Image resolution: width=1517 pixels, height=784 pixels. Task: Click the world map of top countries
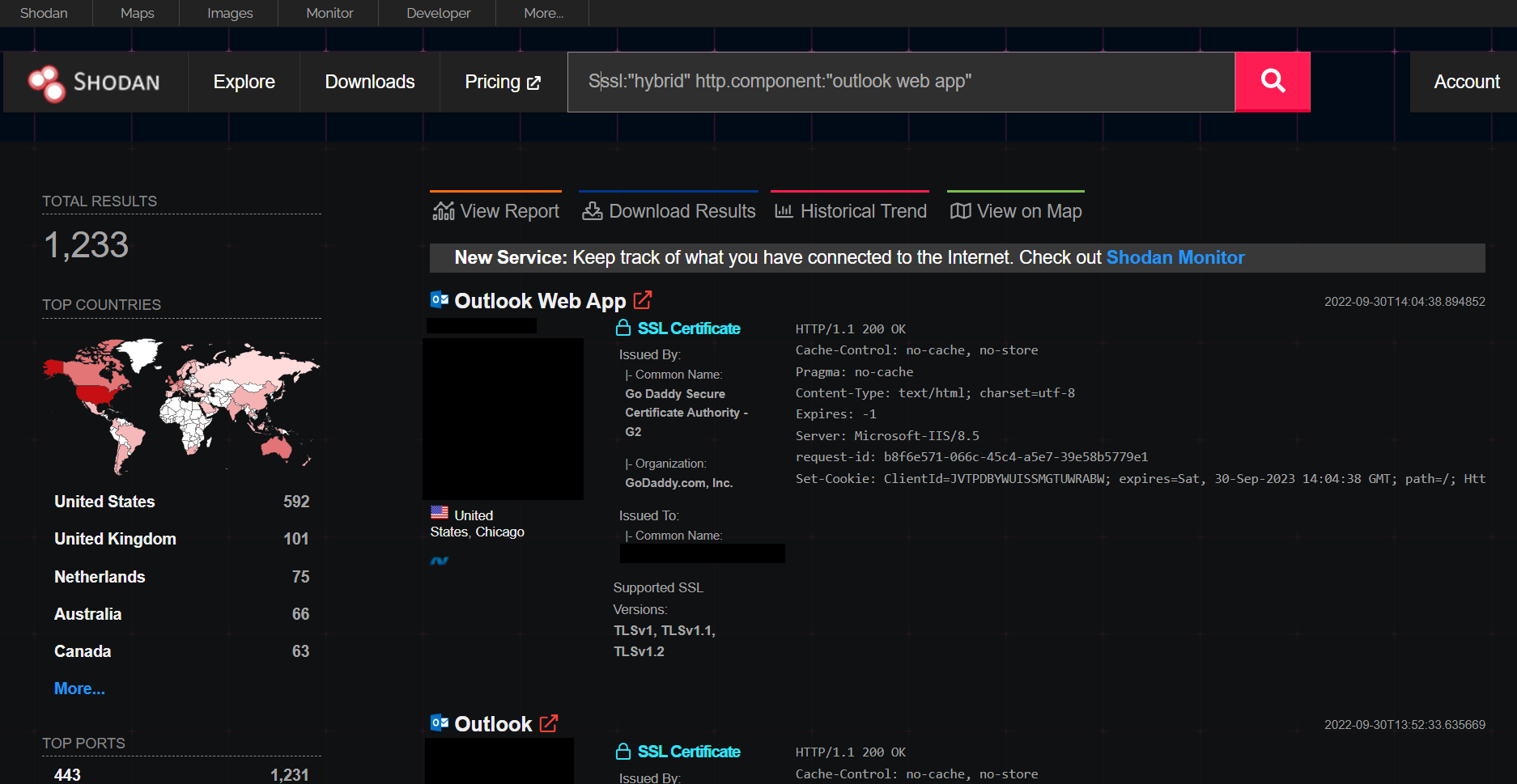pos(181,405)
